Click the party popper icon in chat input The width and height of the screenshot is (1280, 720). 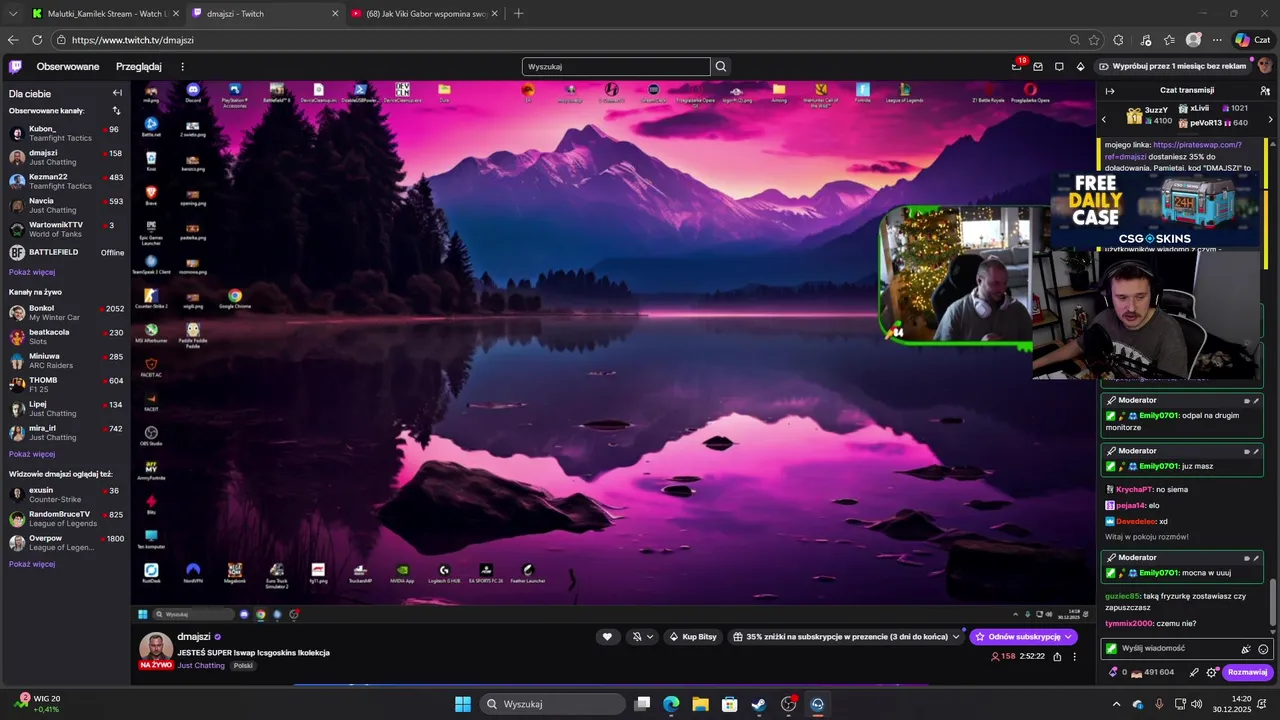[1245, 649]
